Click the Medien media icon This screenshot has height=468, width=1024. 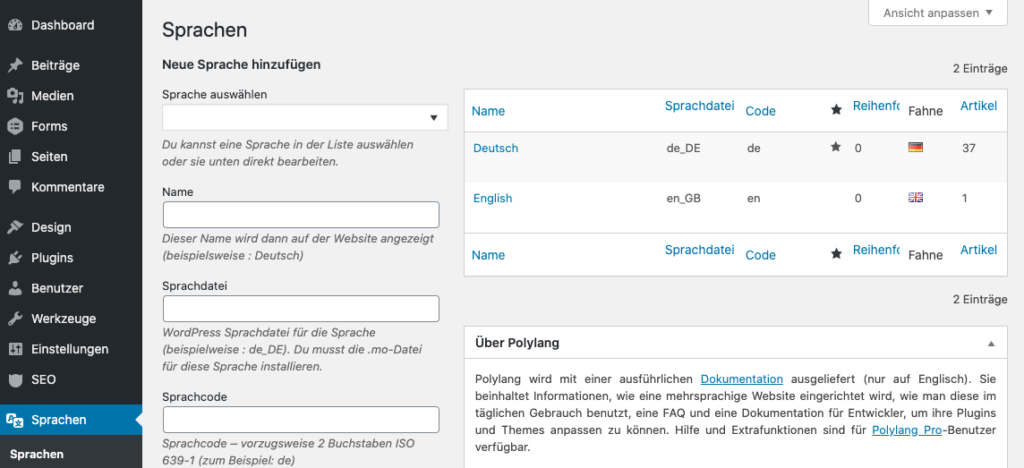point(15,96)
